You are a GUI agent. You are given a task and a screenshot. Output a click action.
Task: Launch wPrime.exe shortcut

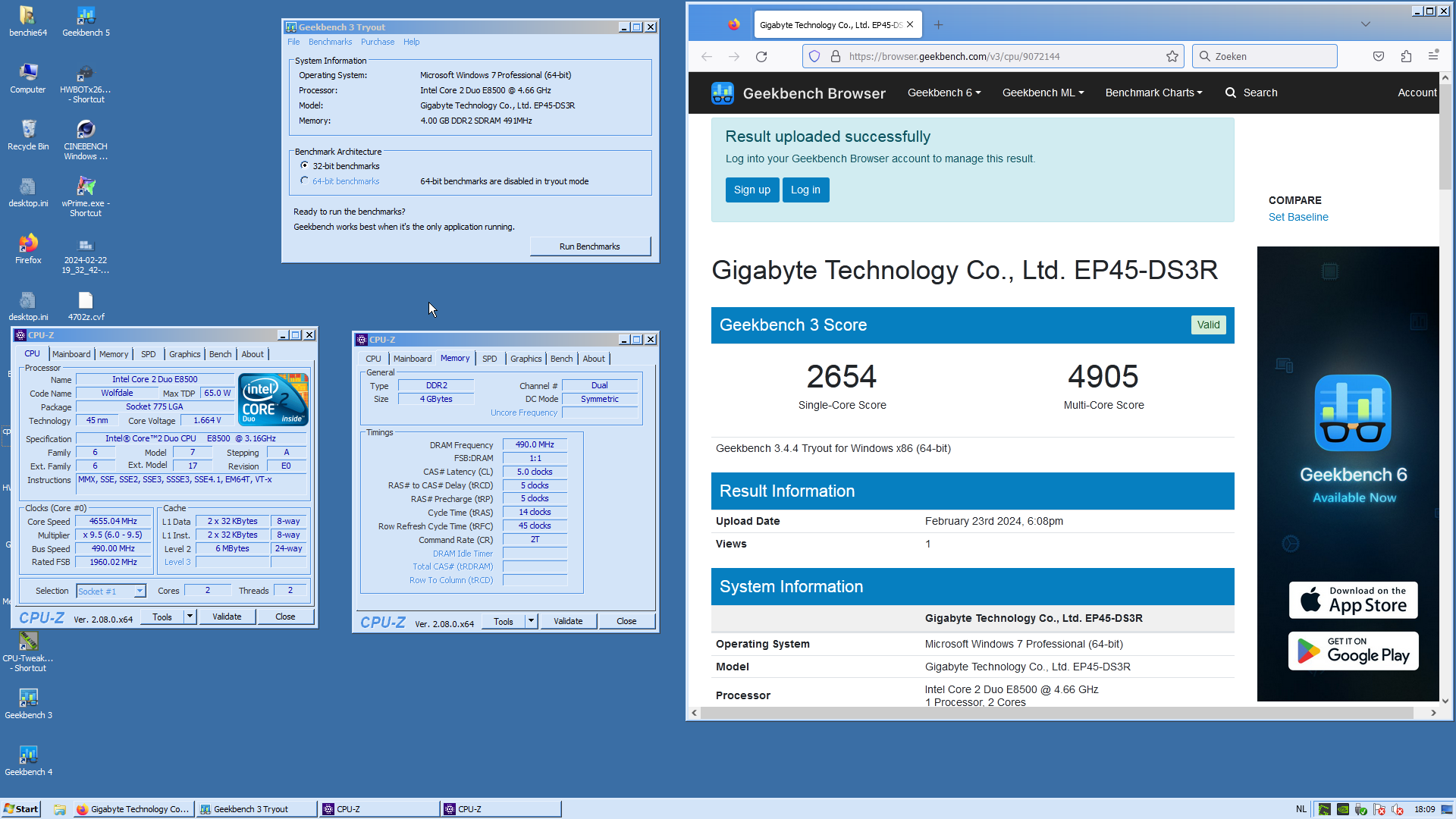[86, 197]
